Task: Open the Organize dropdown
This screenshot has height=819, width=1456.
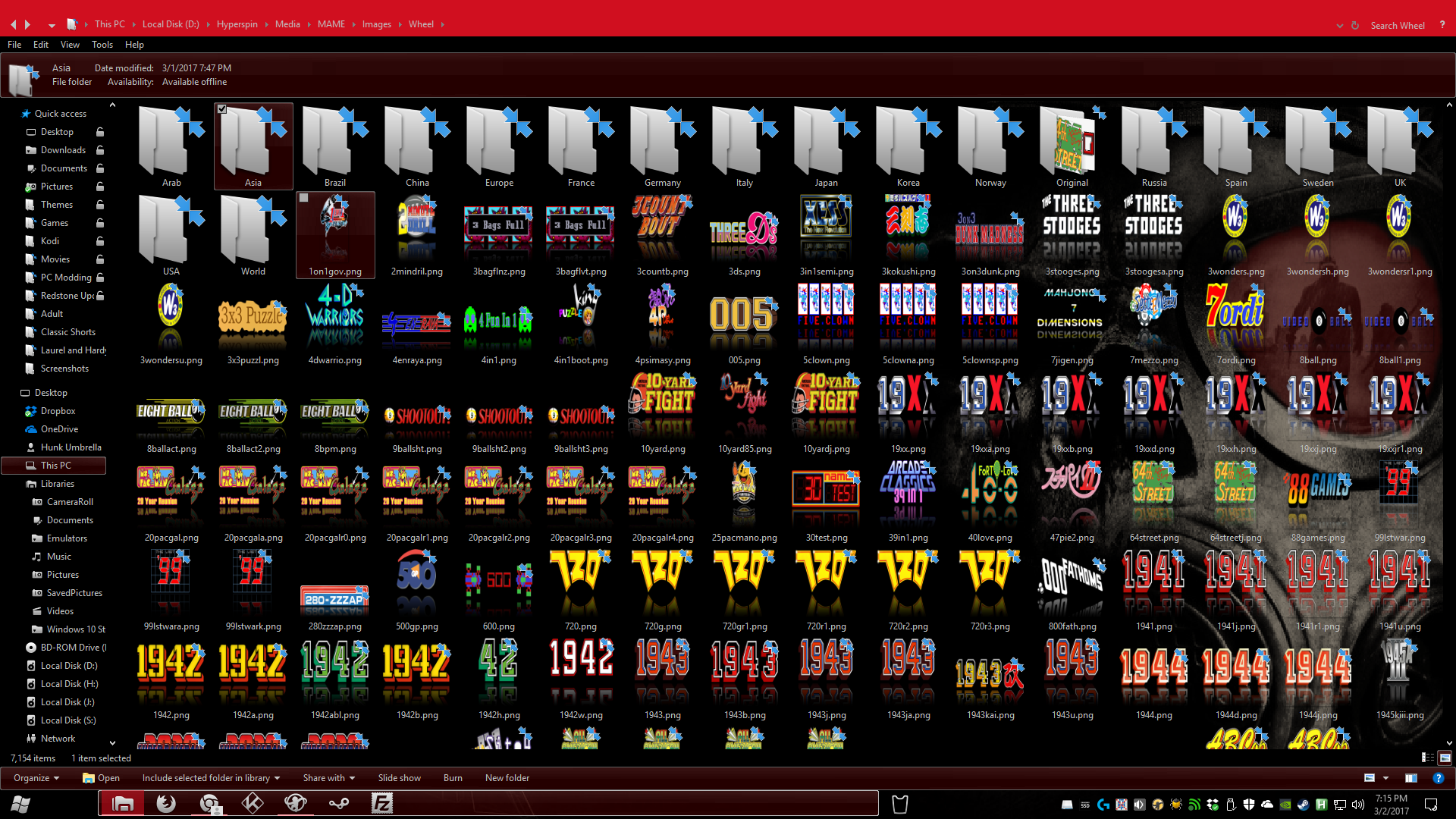Action: pos(36,778)
